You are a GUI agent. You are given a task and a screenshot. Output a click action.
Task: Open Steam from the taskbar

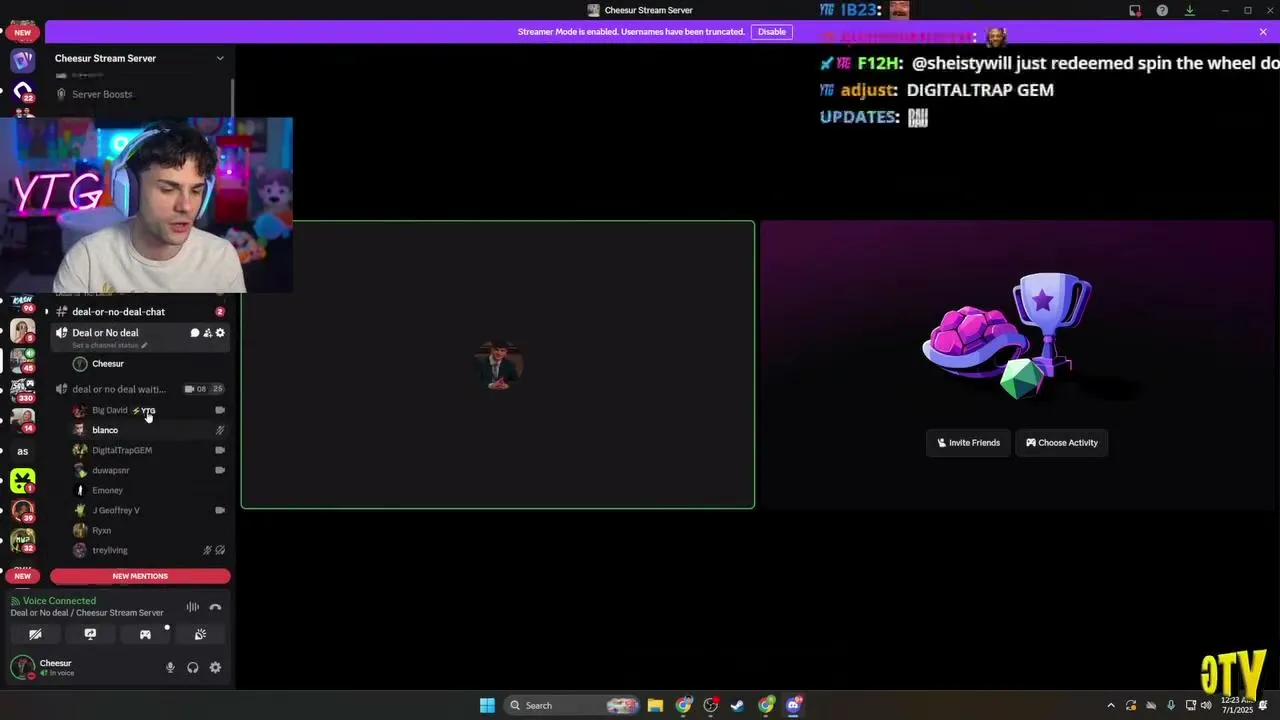click(x=737, y=705)
